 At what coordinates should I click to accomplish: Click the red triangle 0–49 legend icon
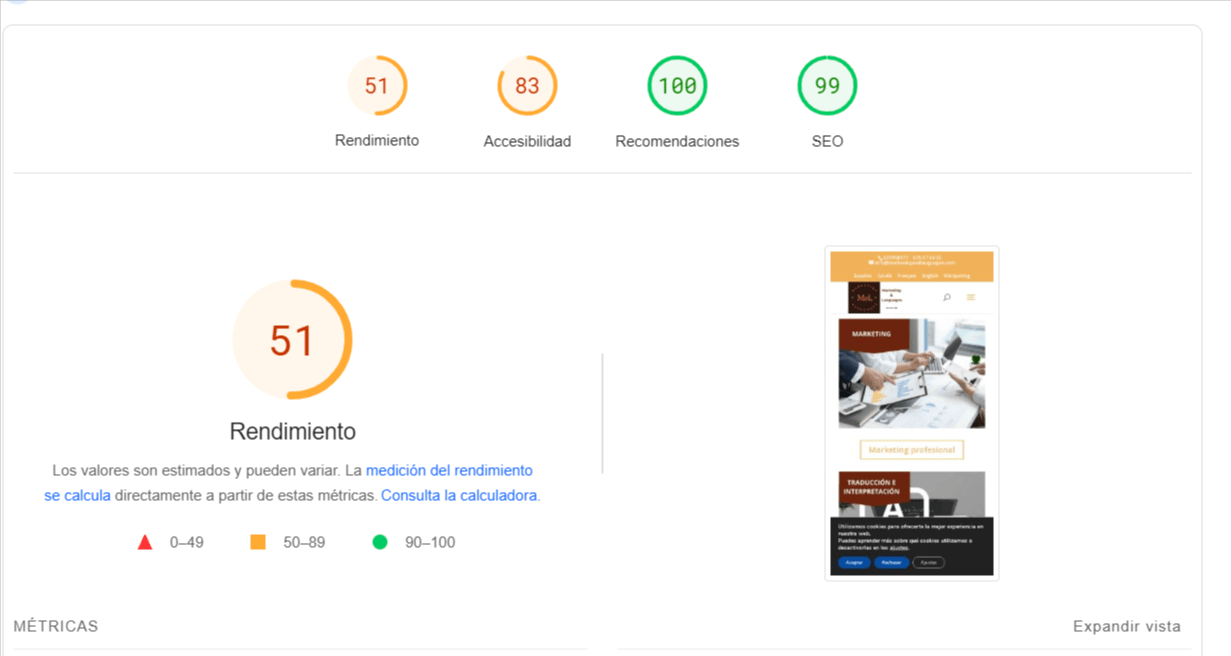pyautogui.click(x=145, y=542)
